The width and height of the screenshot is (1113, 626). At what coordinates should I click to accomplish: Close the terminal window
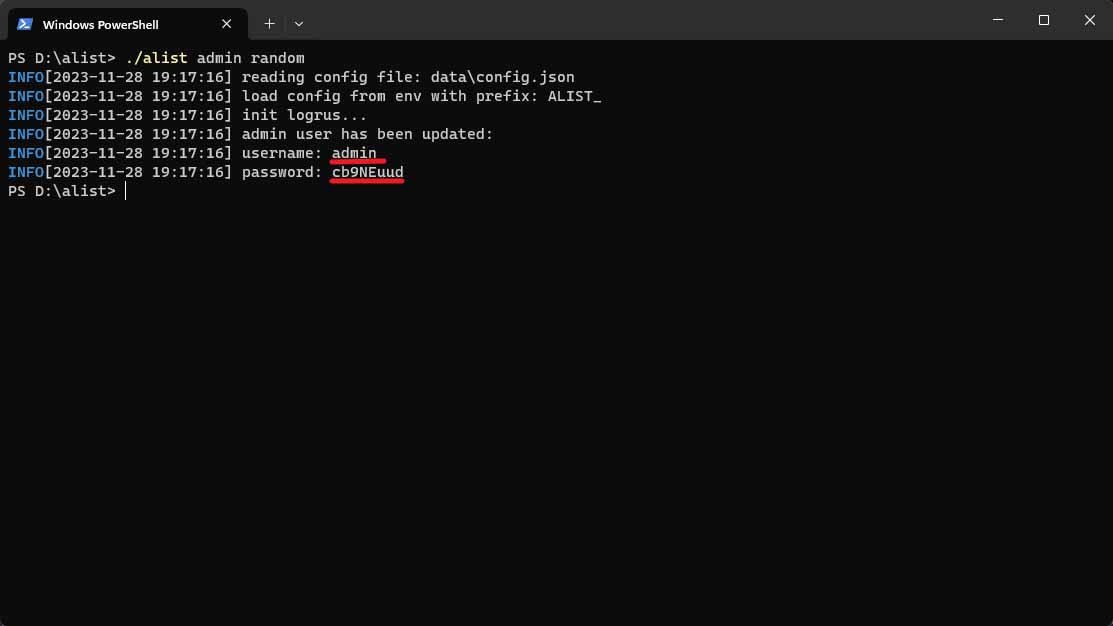pyautogui.click(x=1090, y=20)
